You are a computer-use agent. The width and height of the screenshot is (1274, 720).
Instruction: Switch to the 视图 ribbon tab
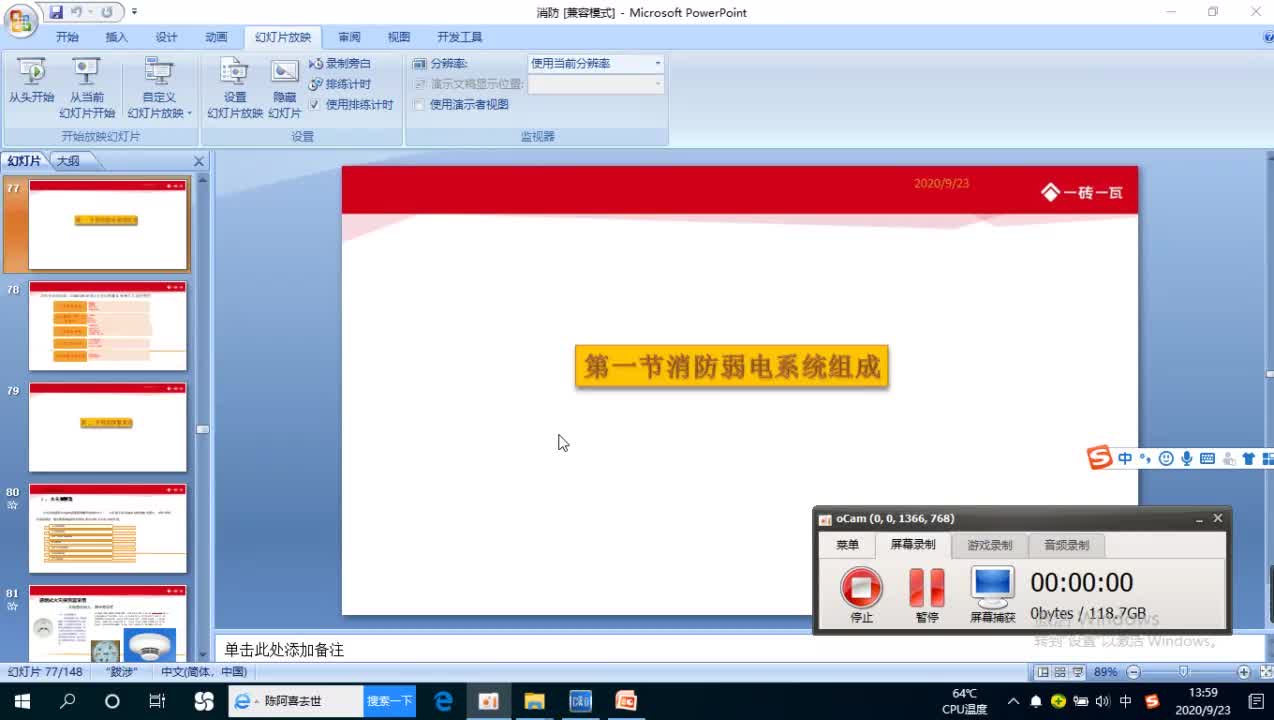[x=399, y=37]
